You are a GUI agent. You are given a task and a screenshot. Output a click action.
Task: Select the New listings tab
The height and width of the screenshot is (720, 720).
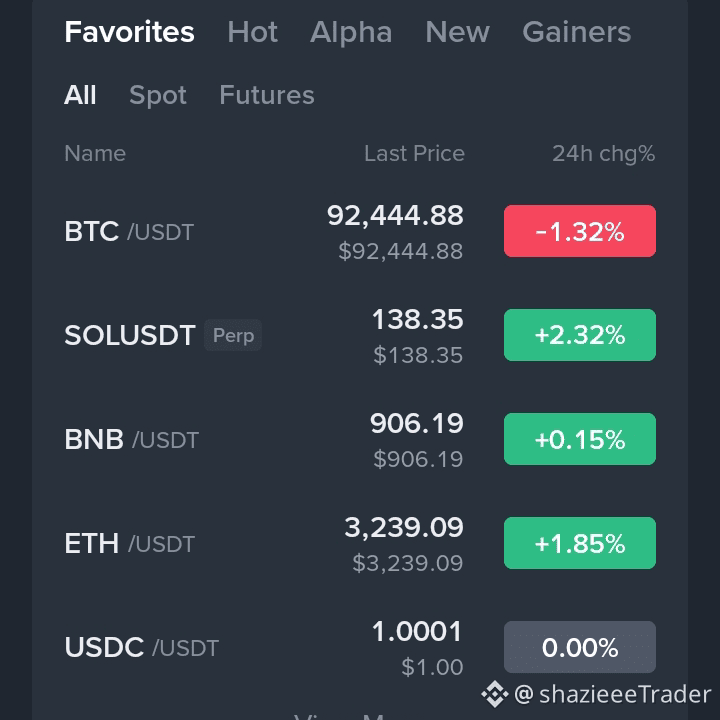[x=457, y=32]
